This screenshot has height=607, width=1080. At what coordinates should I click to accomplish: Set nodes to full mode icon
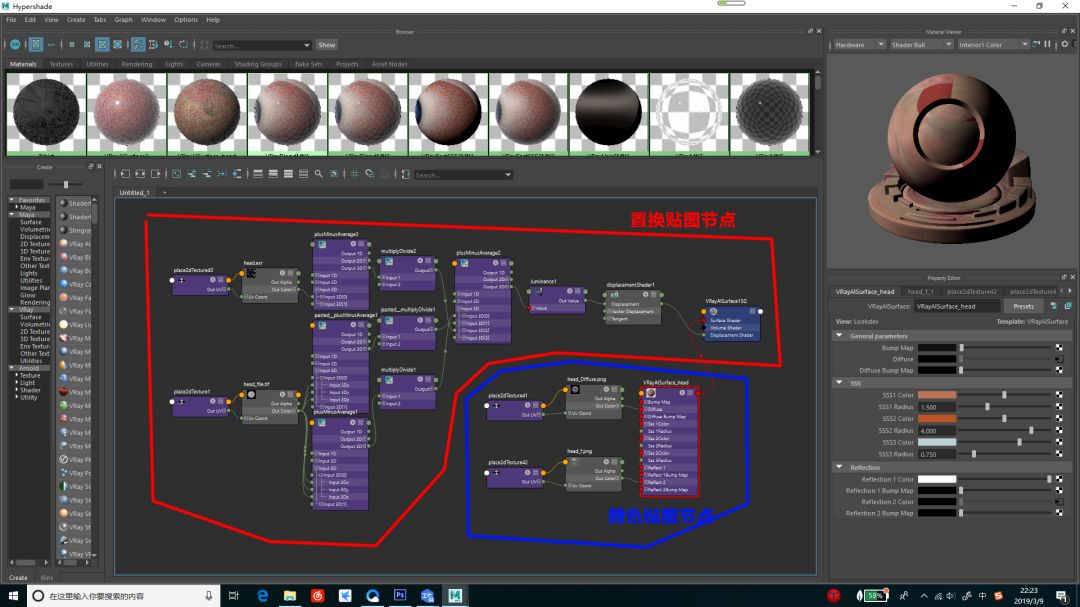[288, 174]
